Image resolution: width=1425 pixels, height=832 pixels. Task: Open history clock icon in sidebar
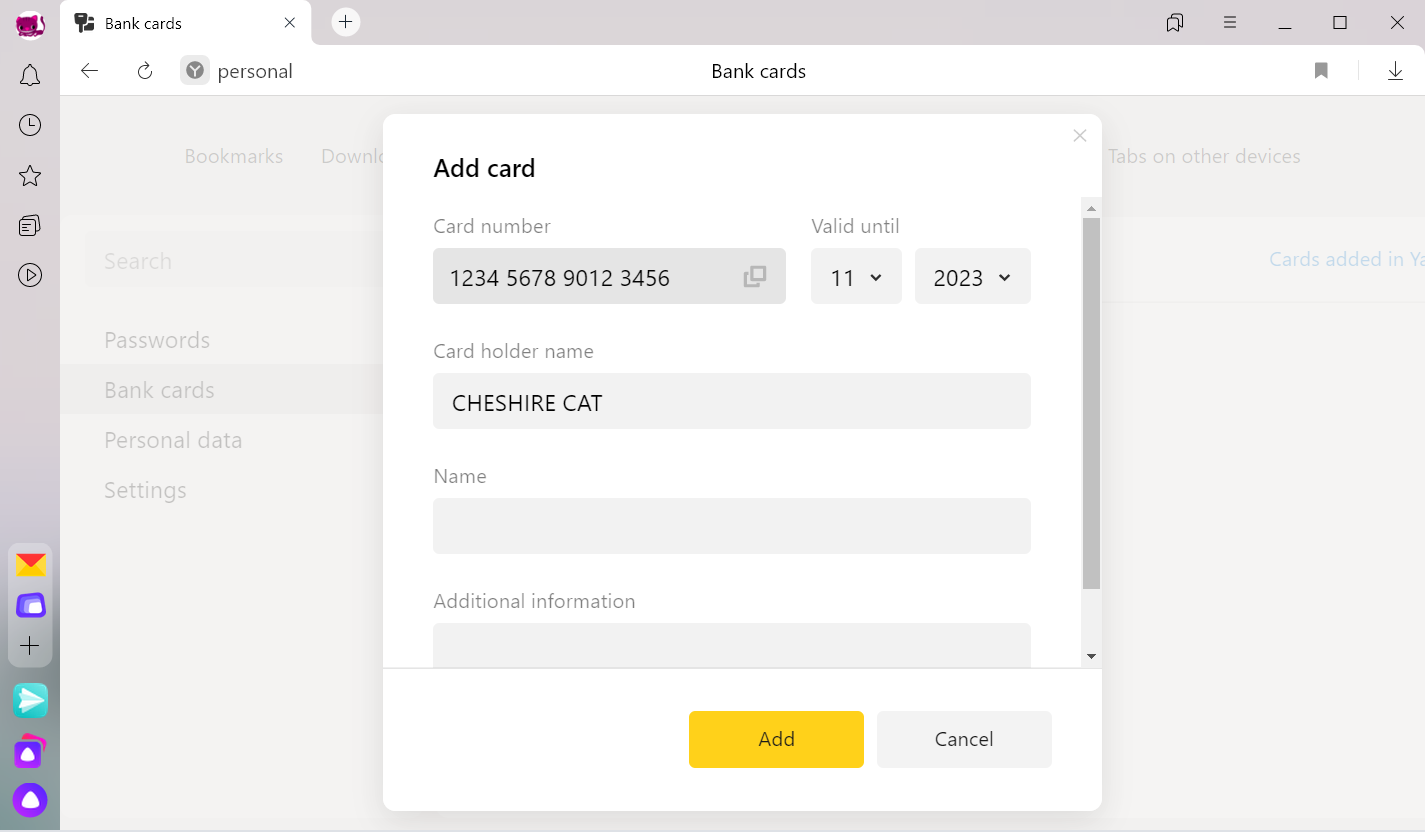[30, 125]
